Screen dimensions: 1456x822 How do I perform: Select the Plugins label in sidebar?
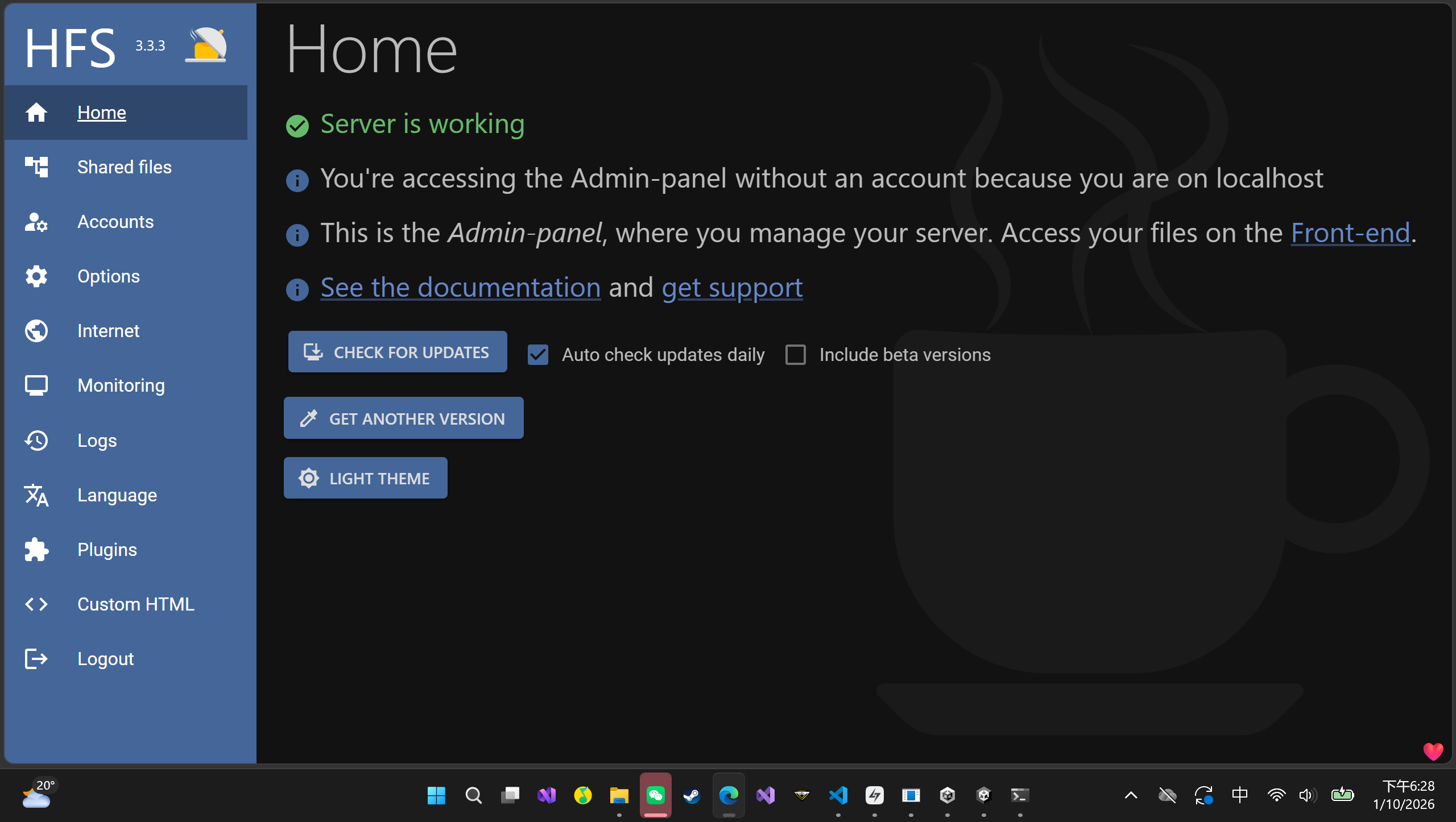point(107,550)
